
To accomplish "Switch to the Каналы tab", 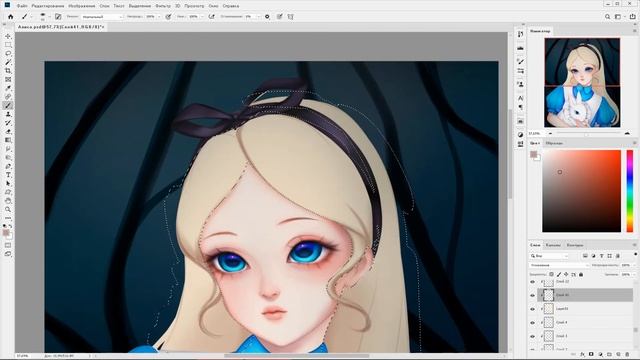I will 553,245.
